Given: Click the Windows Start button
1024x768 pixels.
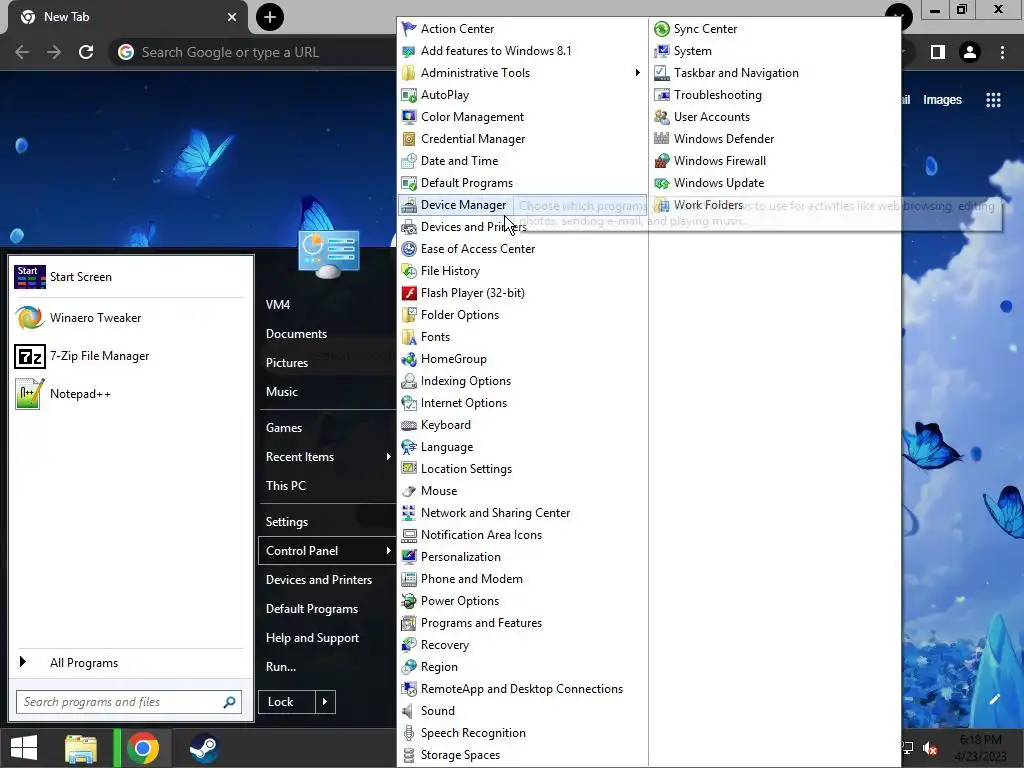Looking at the screenshot, I should [x=24, y=748].
